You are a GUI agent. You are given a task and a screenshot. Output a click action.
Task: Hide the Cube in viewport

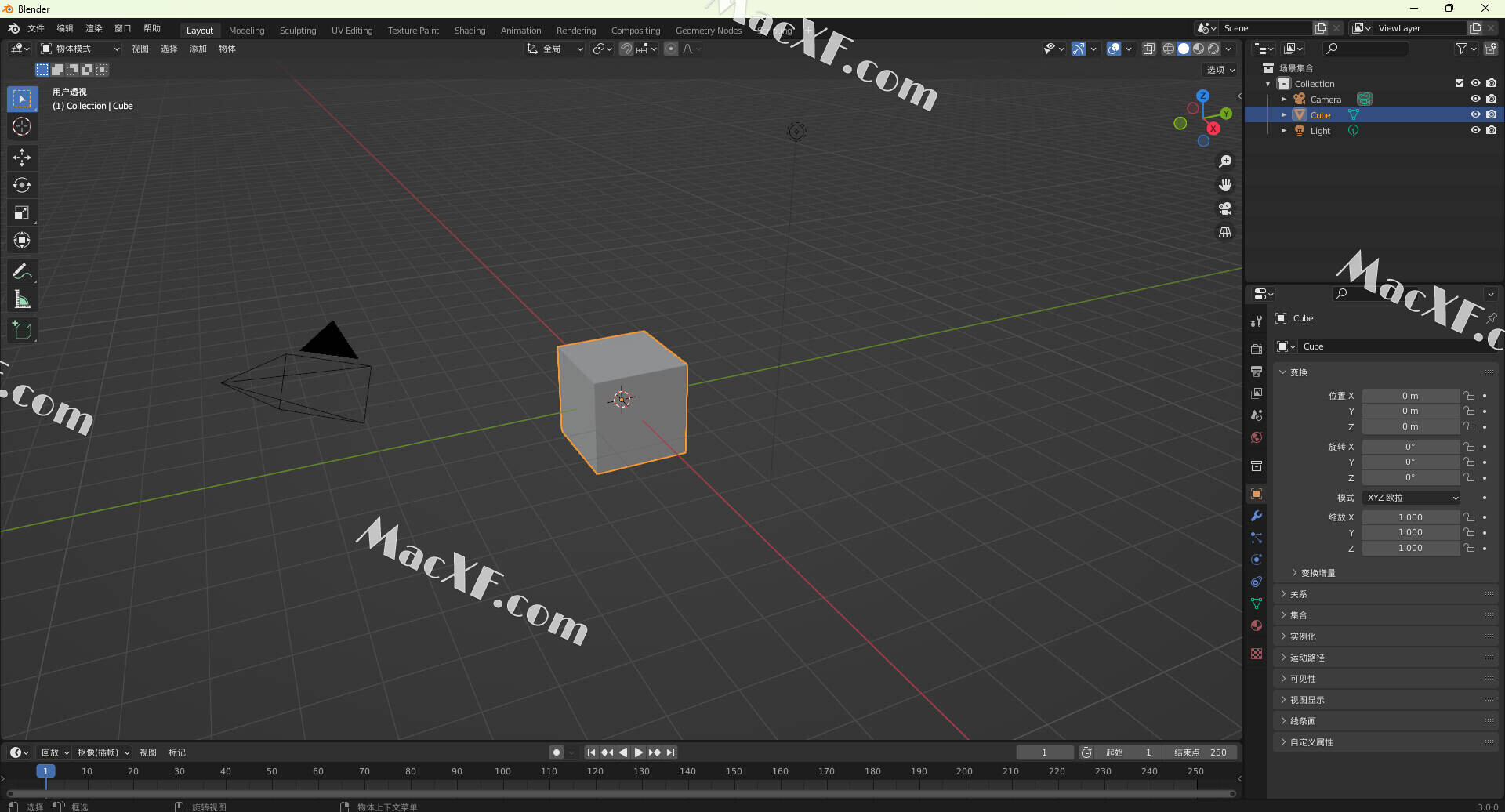tap(1475, 114)
